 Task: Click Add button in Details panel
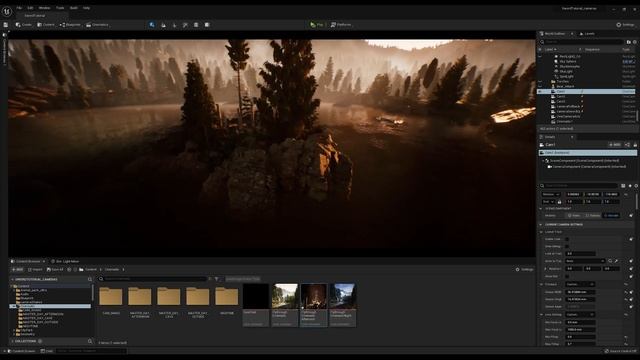pos(615,145)
